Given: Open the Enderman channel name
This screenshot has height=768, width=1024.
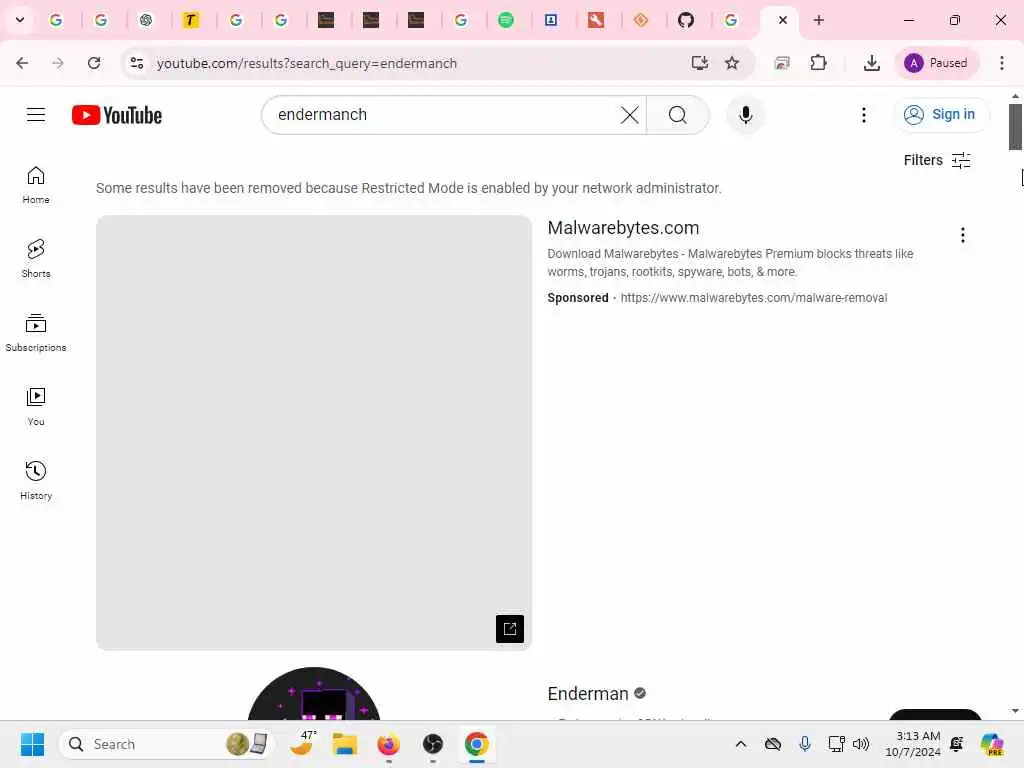Looking at the screenshot, I should click(x=588, y=694).
